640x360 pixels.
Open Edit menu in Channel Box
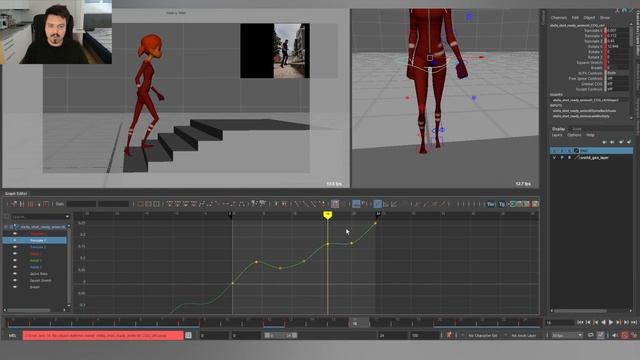click(575, 18)
